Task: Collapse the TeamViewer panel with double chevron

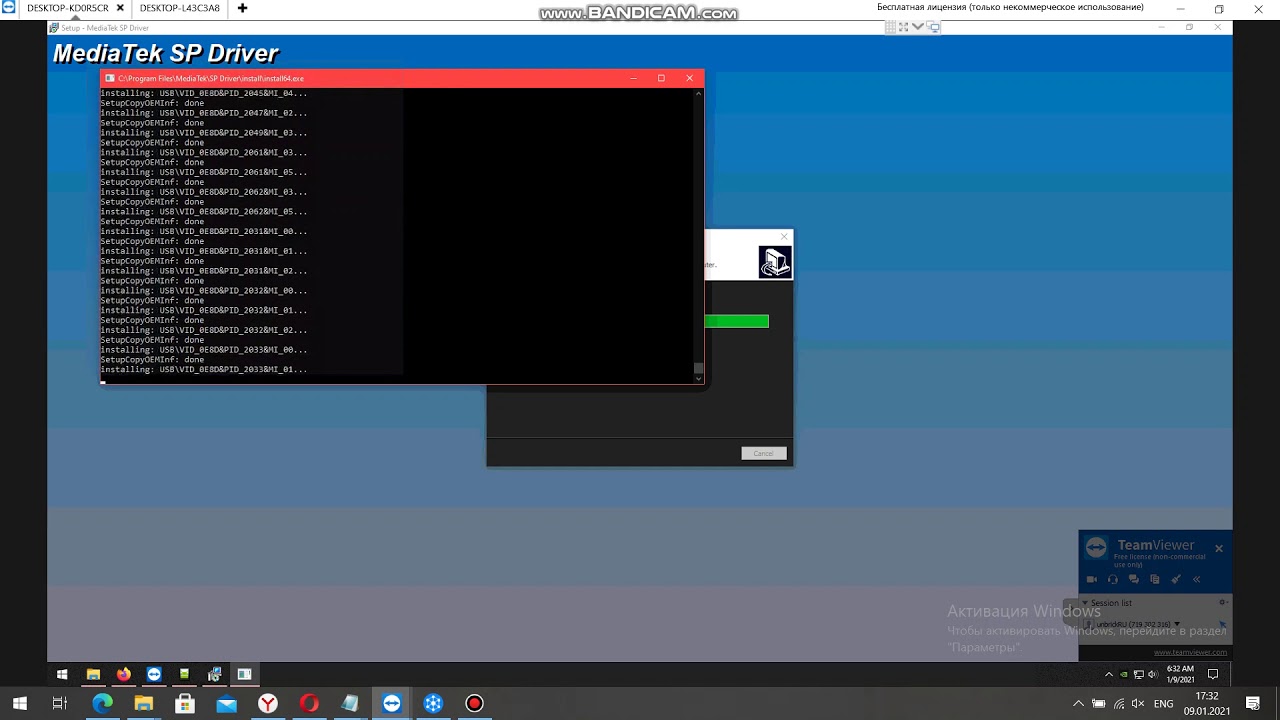Action: tap(1196, 579)
